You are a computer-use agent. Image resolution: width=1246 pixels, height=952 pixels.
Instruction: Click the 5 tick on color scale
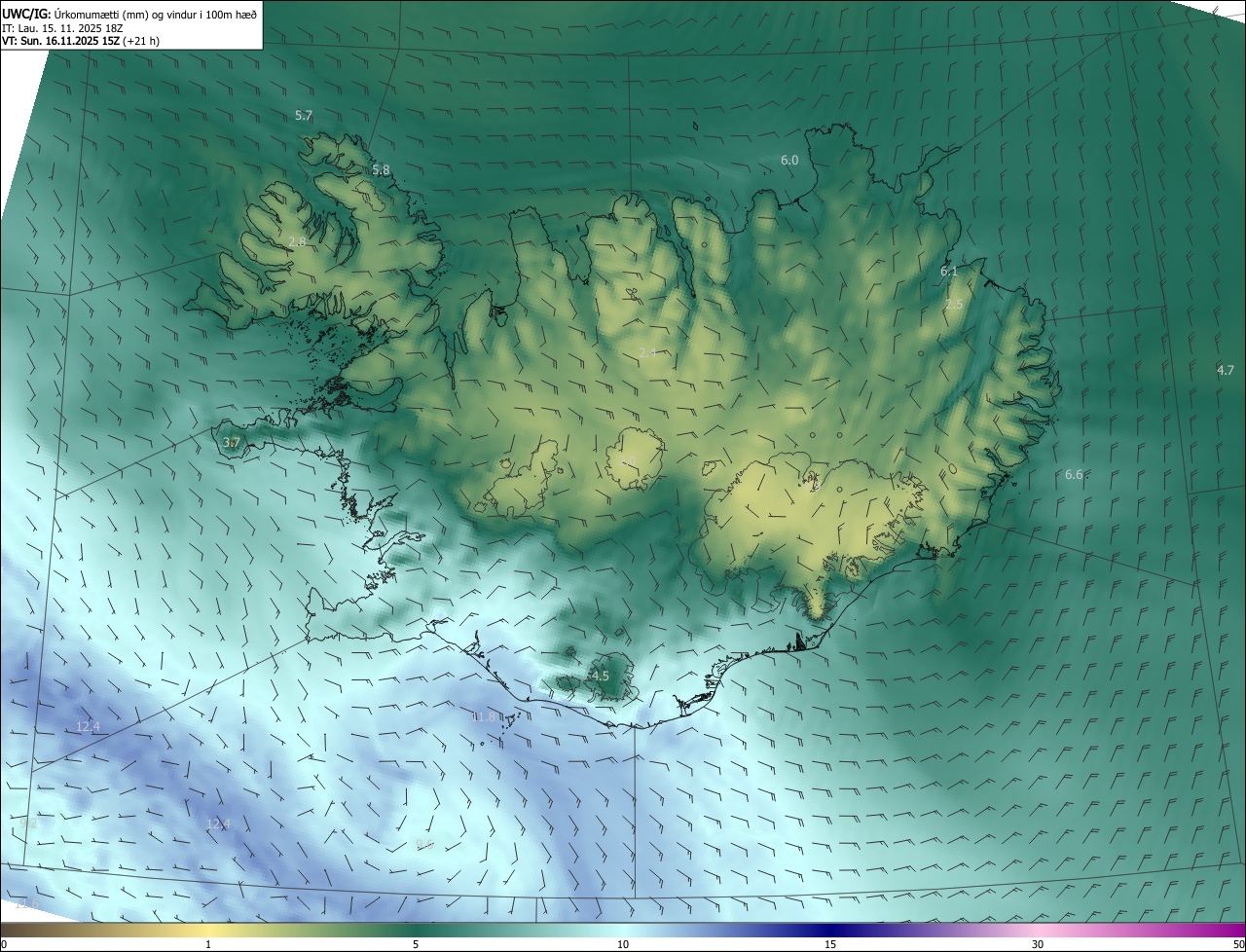click(416, 944)
